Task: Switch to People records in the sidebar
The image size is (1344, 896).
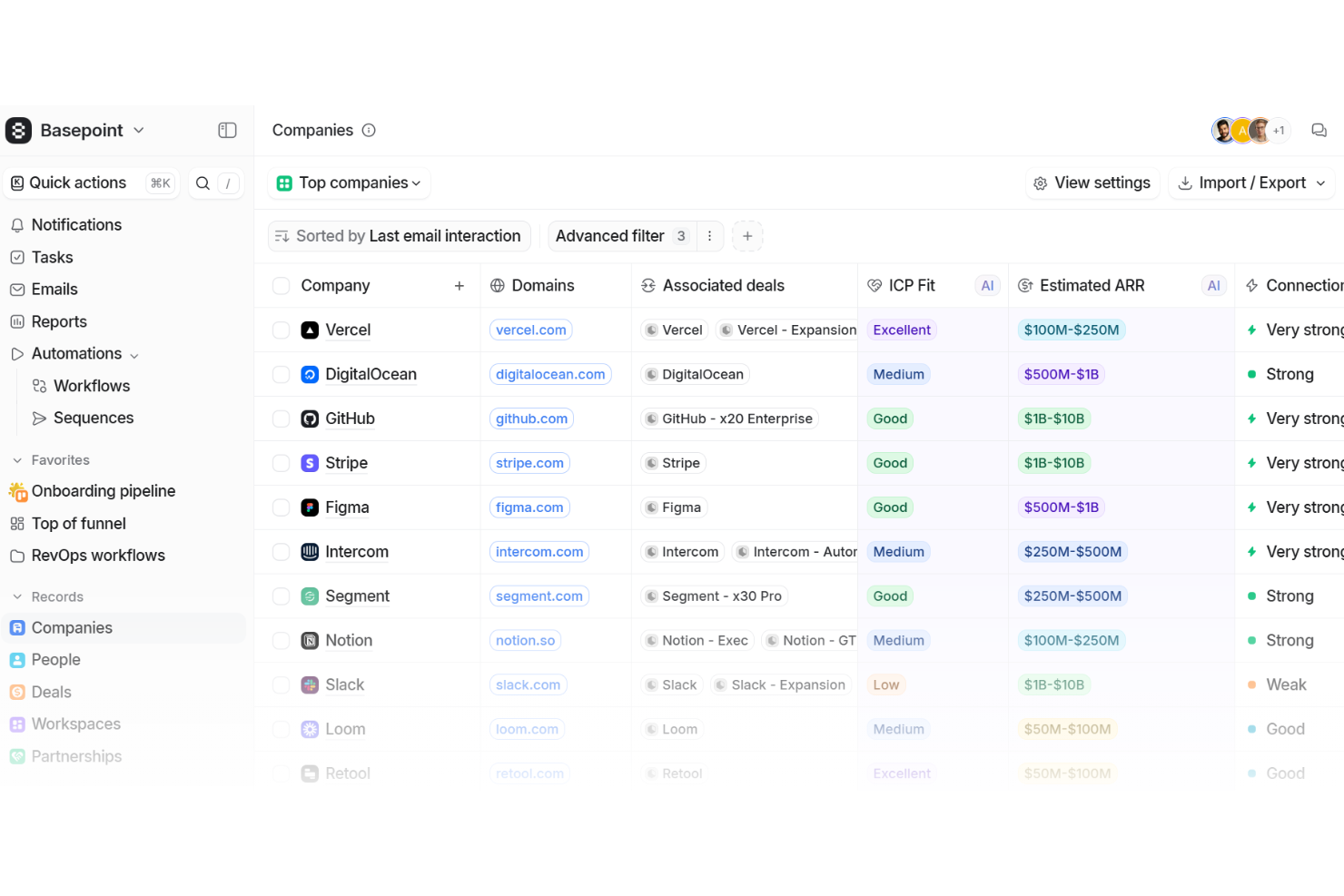Action: point(55,659)
